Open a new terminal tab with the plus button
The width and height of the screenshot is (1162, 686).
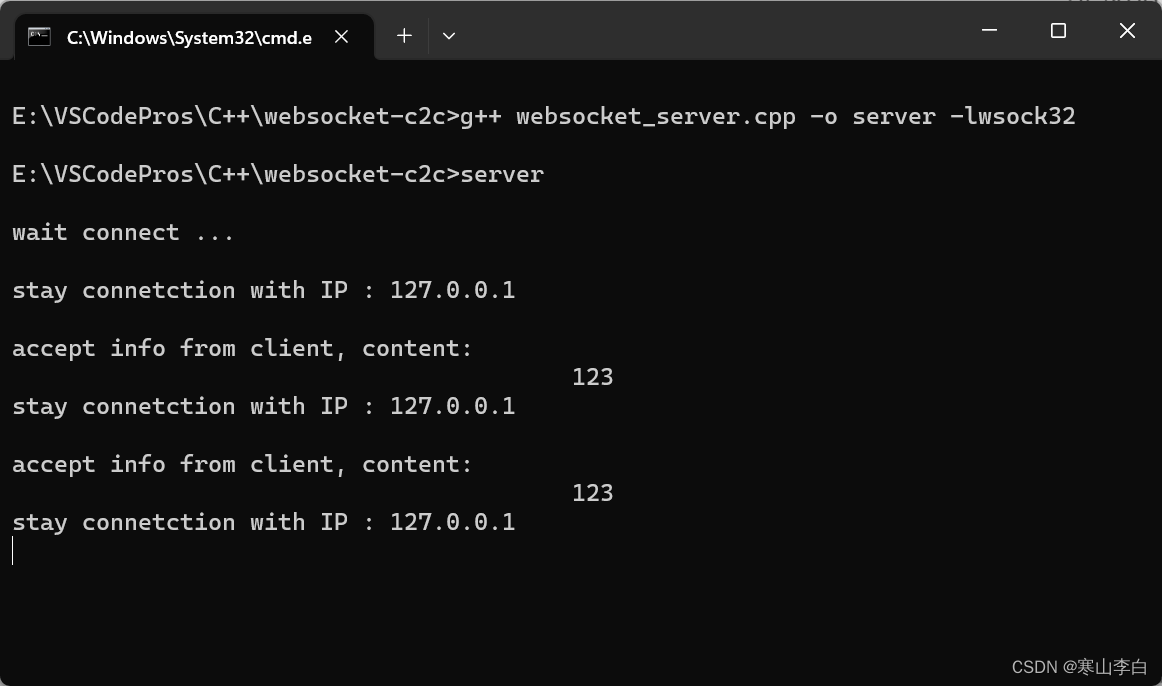click(404, 35)
